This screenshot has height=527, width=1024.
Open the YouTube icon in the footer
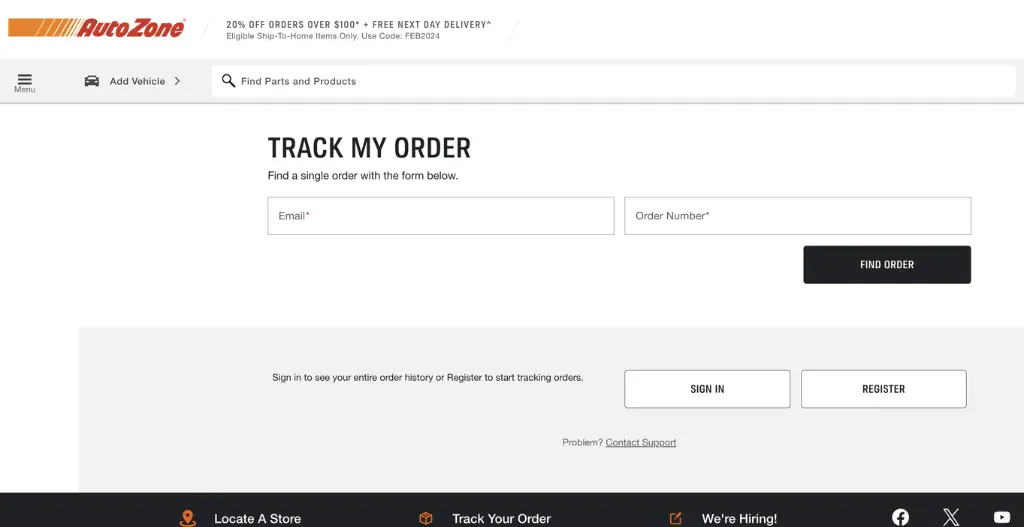click(x=1002, y=517)
